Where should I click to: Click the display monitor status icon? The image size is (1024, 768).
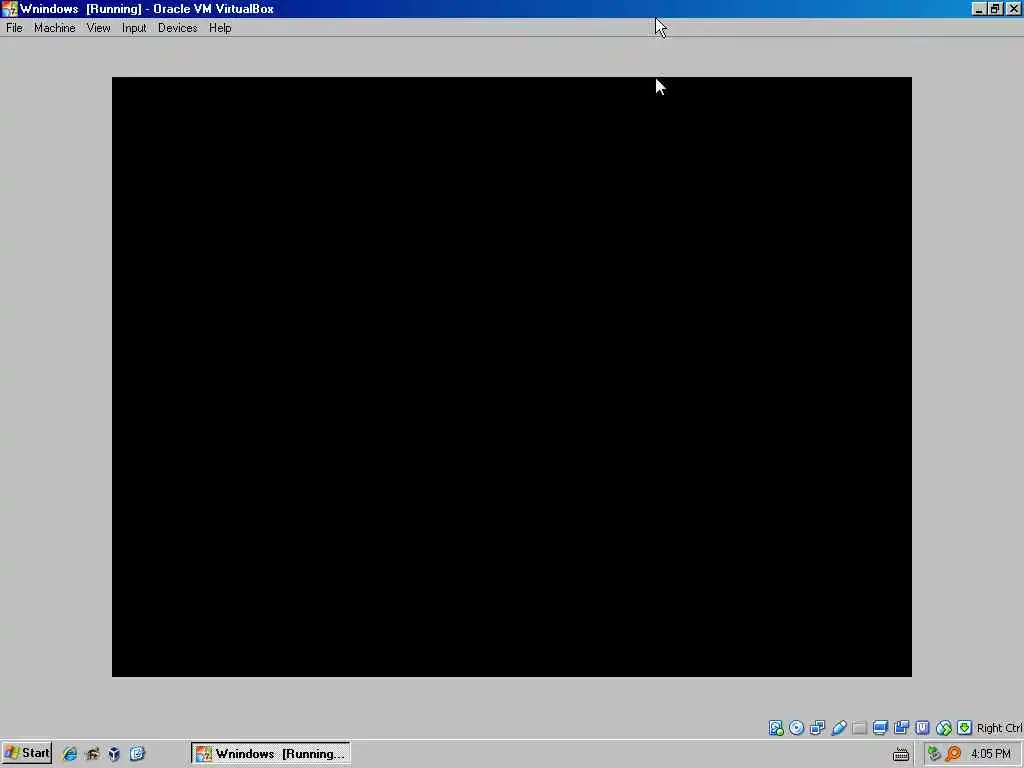click(880, 728)
